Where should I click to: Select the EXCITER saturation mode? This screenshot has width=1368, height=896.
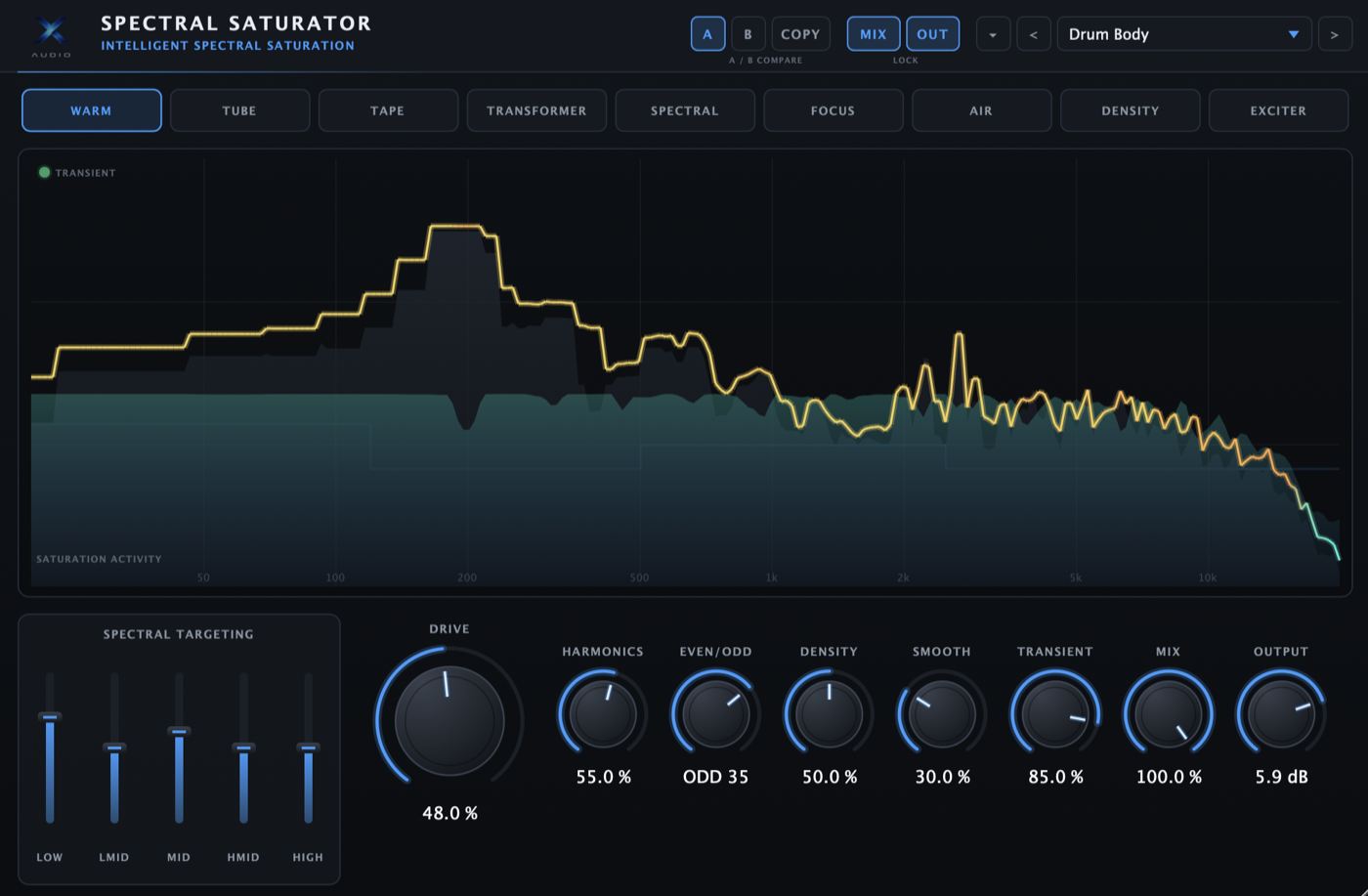coord(1278,110)
